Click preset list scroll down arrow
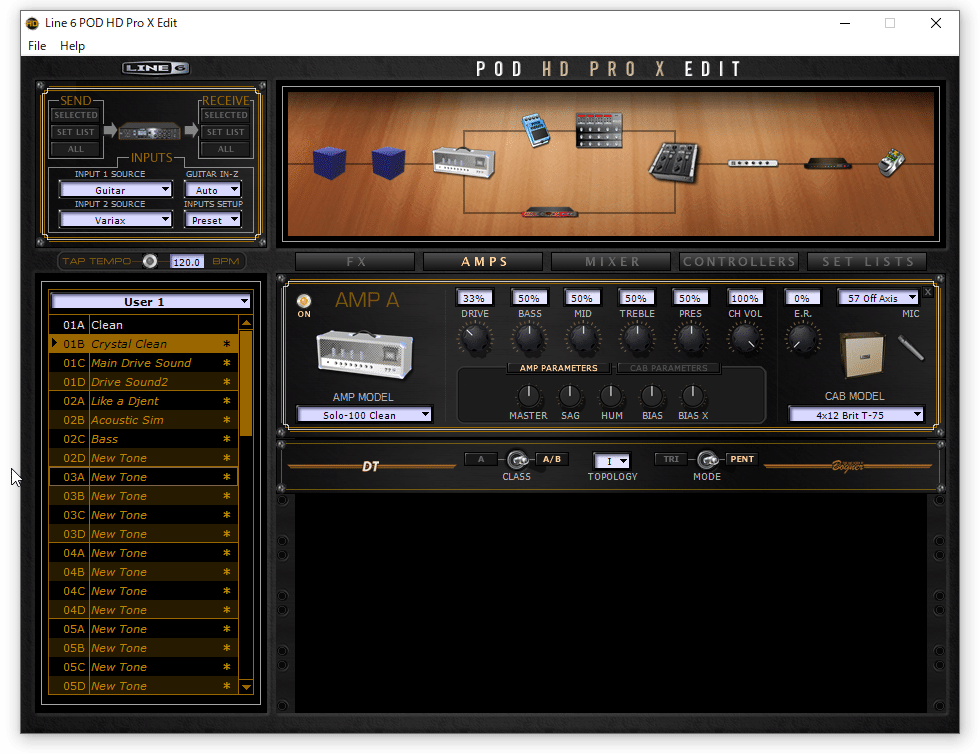Viewport: 980px width, 754px height. point(246,686)
